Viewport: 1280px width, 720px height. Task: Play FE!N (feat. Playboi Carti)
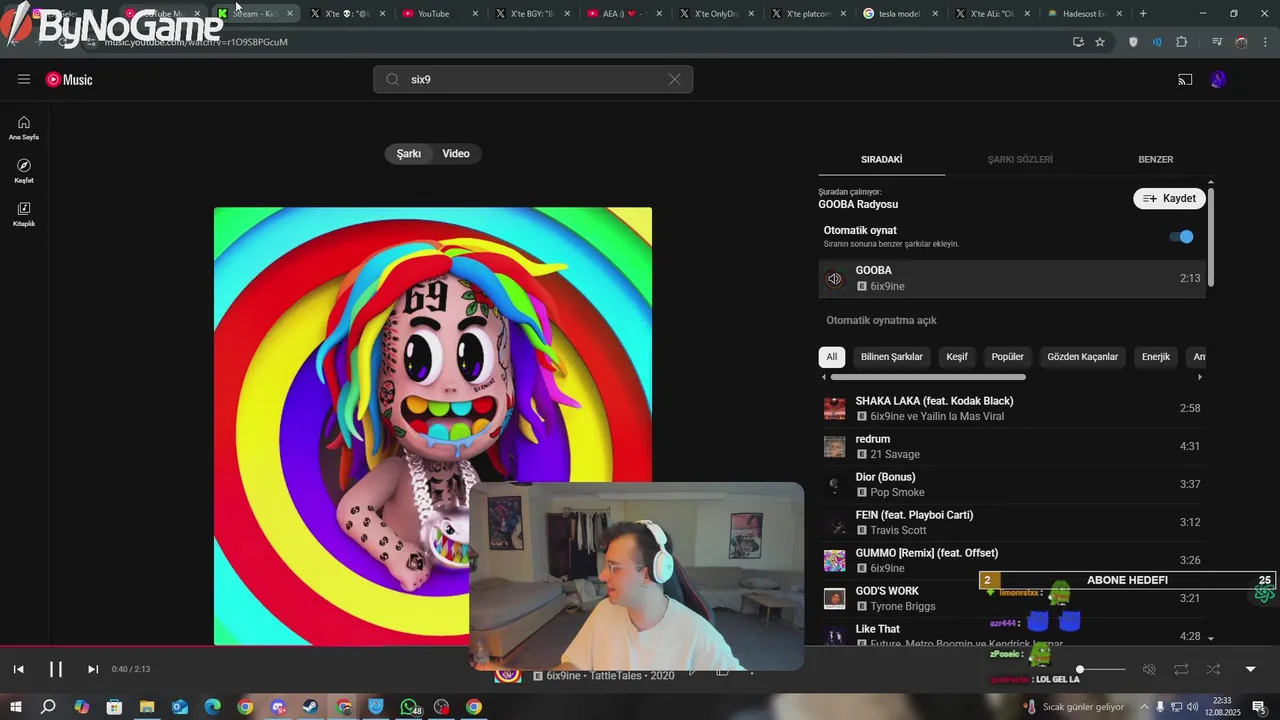point(1012,522)
